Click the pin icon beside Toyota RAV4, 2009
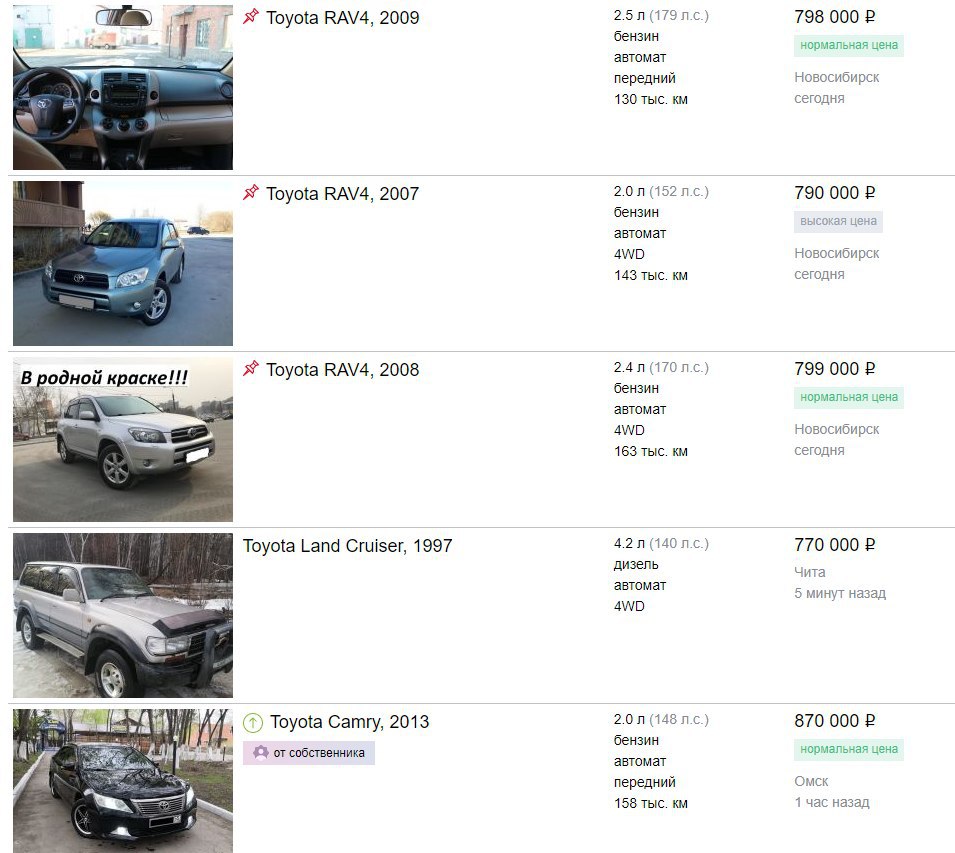This screenshot has height=853, width=955. pos(251,16)
